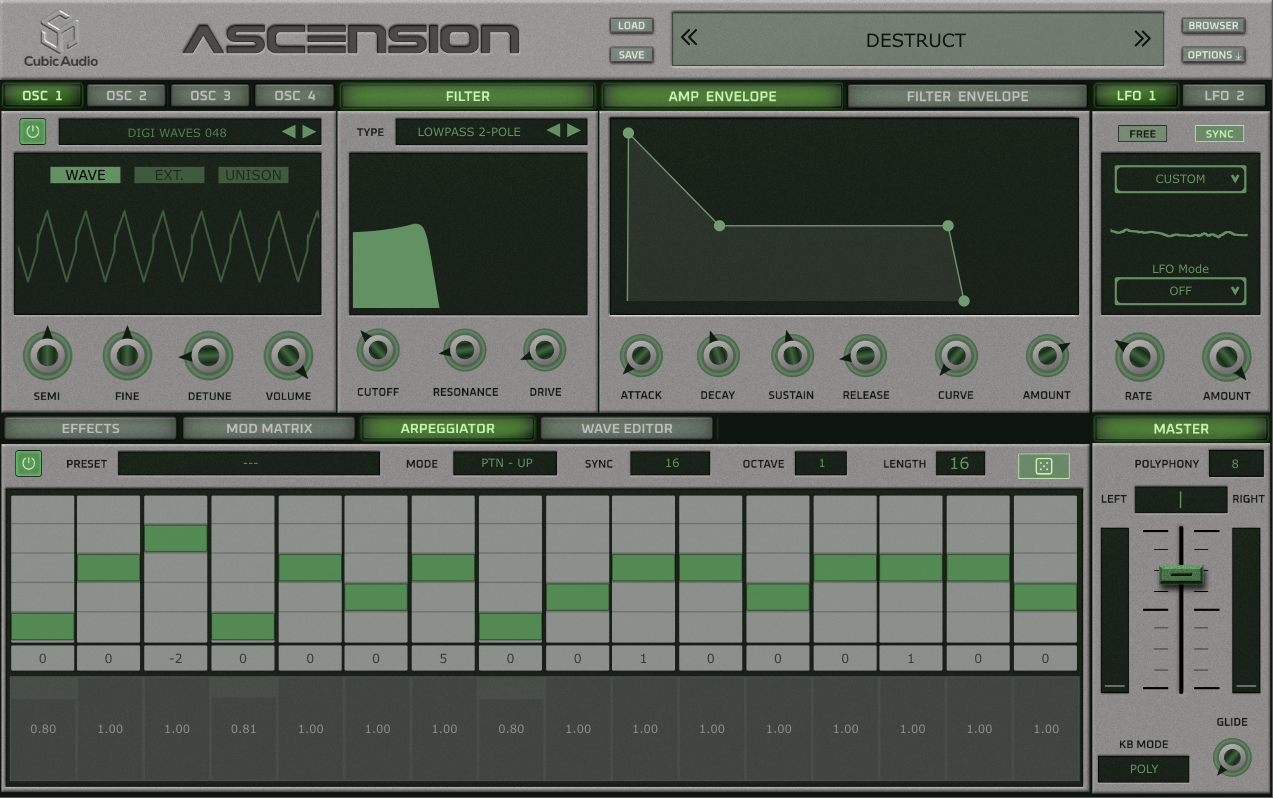This screenshot has height=798, width=1273.
Task: Open the arpeggiator PRESET dropdown
Action: coord(249,464)
